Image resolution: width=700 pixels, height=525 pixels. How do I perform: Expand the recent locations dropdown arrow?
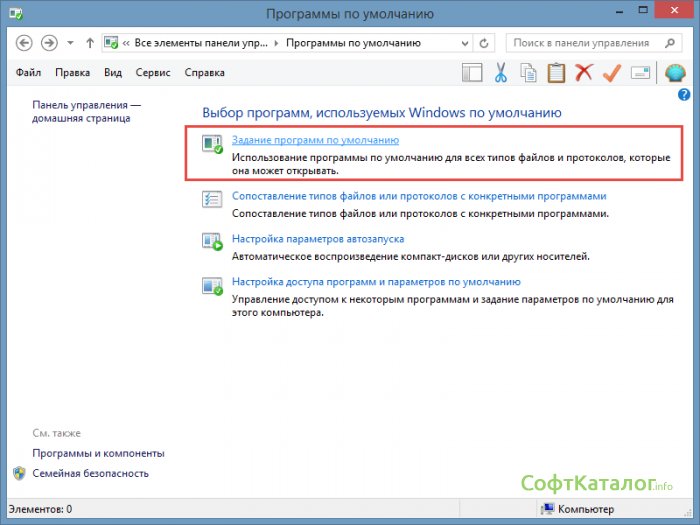click(x=70, y=44)
